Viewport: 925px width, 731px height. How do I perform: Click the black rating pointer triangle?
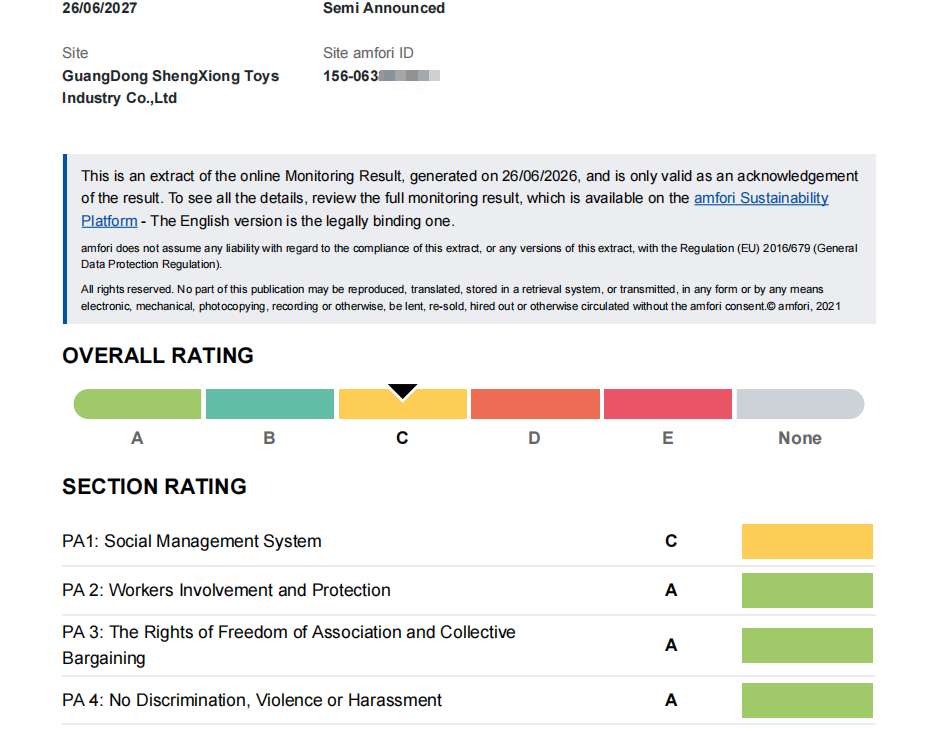(x=402, y=391)
